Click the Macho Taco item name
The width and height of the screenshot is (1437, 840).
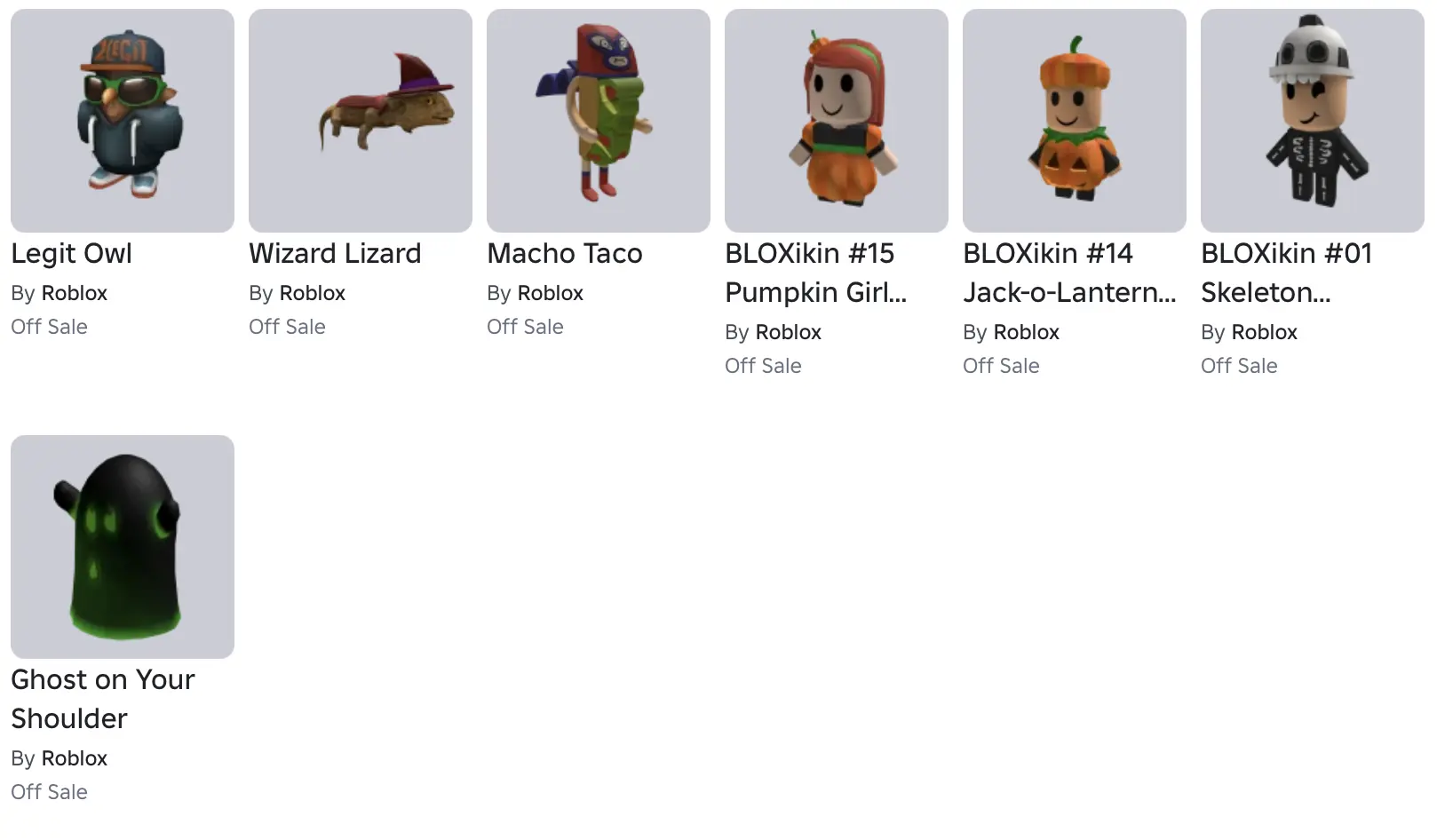564,254
